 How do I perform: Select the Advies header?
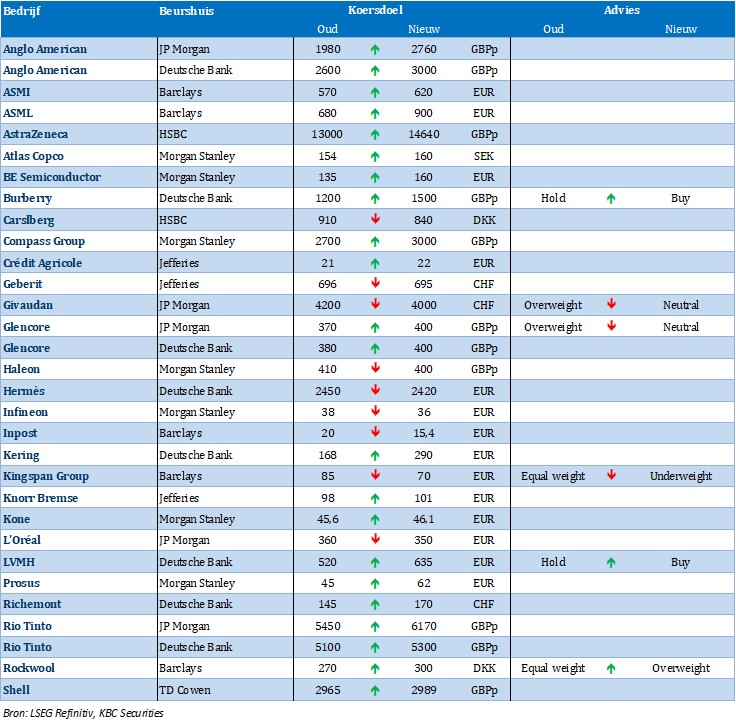[x=622, y=10]
